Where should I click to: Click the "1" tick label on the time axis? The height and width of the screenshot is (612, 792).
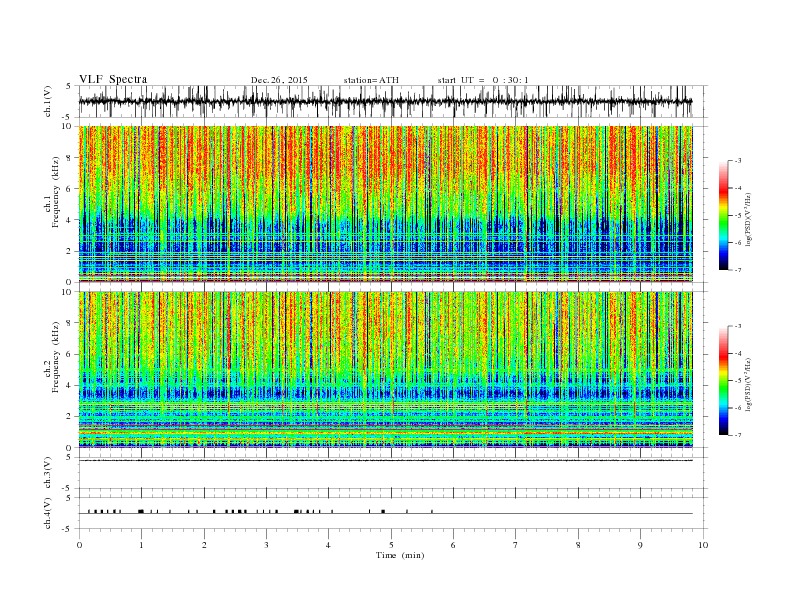141,545
